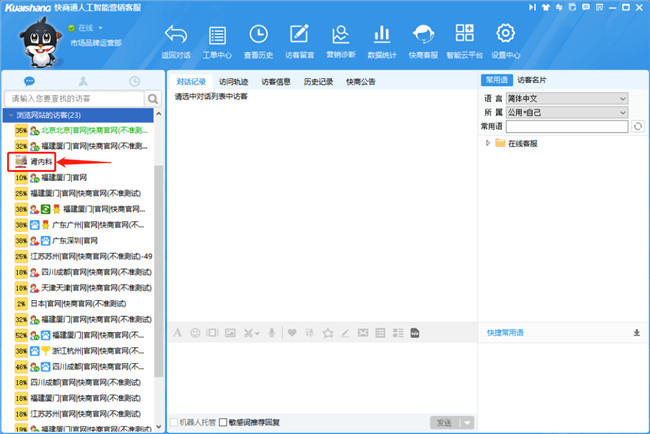Open 设置中心 gear icon
Viewport: 650px width, 434px height.
[x=505, y=37]
